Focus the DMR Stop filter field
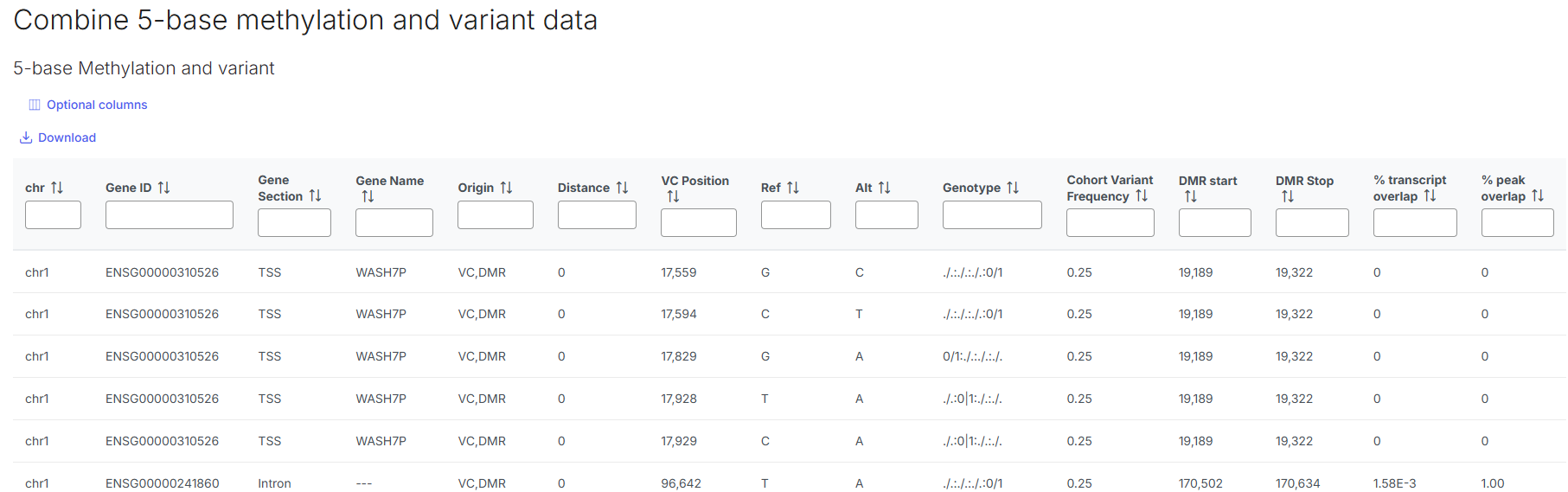1568x492 pixels. click(1311, 223)
